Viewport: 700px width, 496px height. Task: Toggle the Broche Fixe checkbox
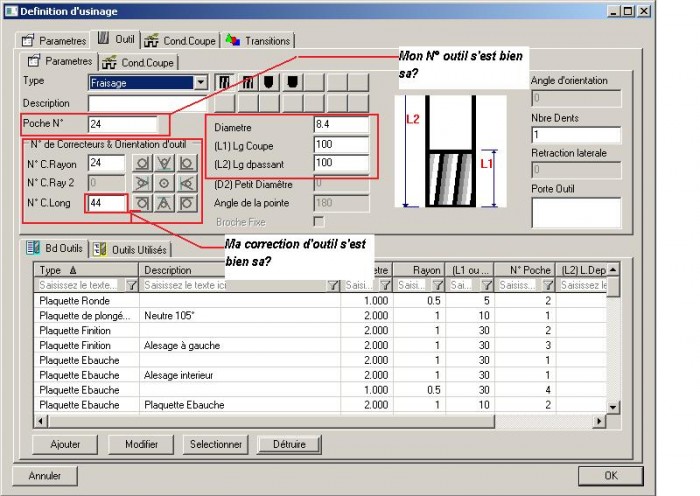click(x=319, y=222)
